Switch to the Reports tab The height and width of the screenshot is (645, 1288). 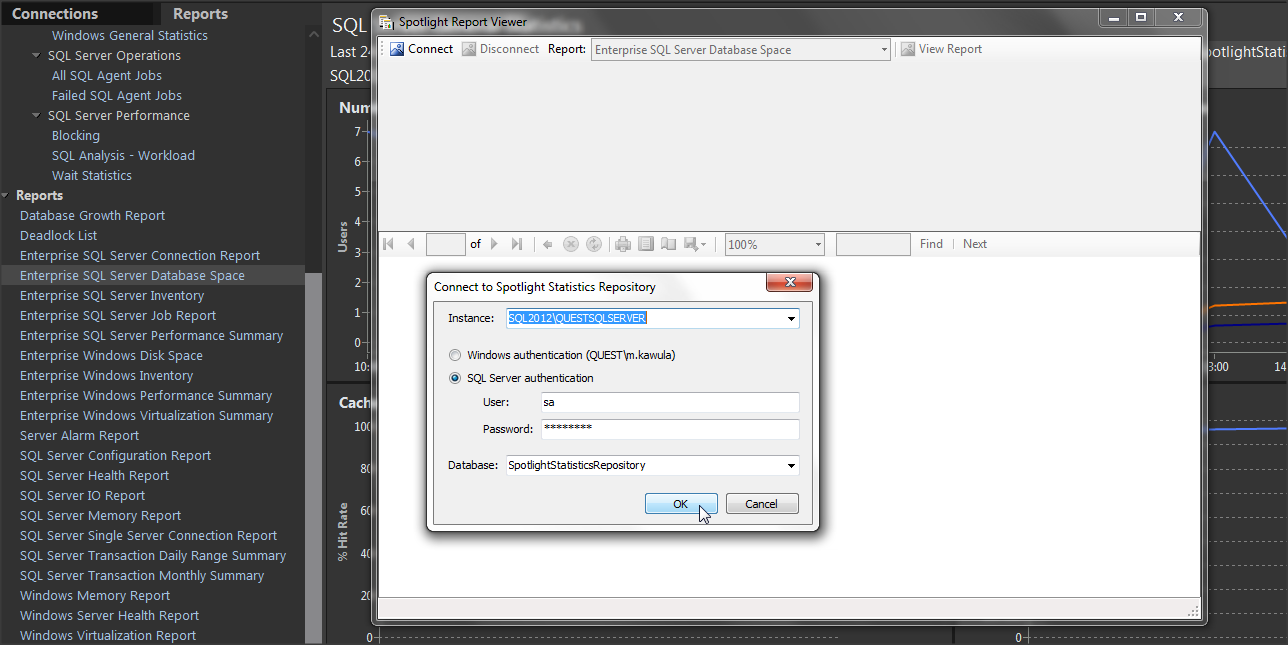point(200,14)
